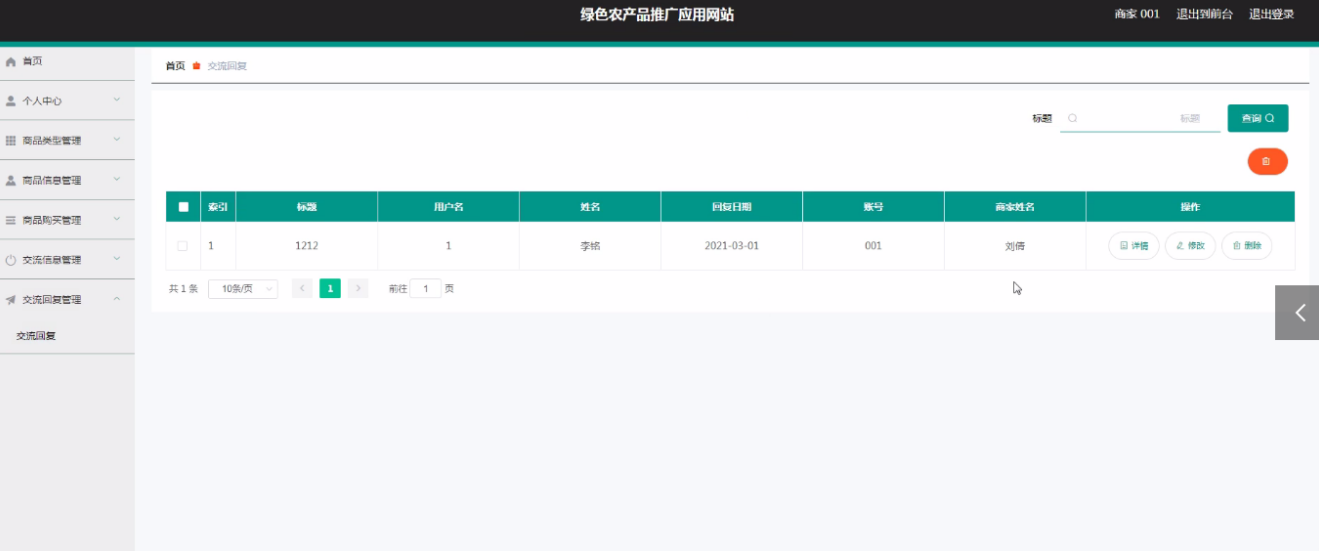Click the 用户名 column header
The height and width of the screenshot is (551, 1319).
[448, 207]
